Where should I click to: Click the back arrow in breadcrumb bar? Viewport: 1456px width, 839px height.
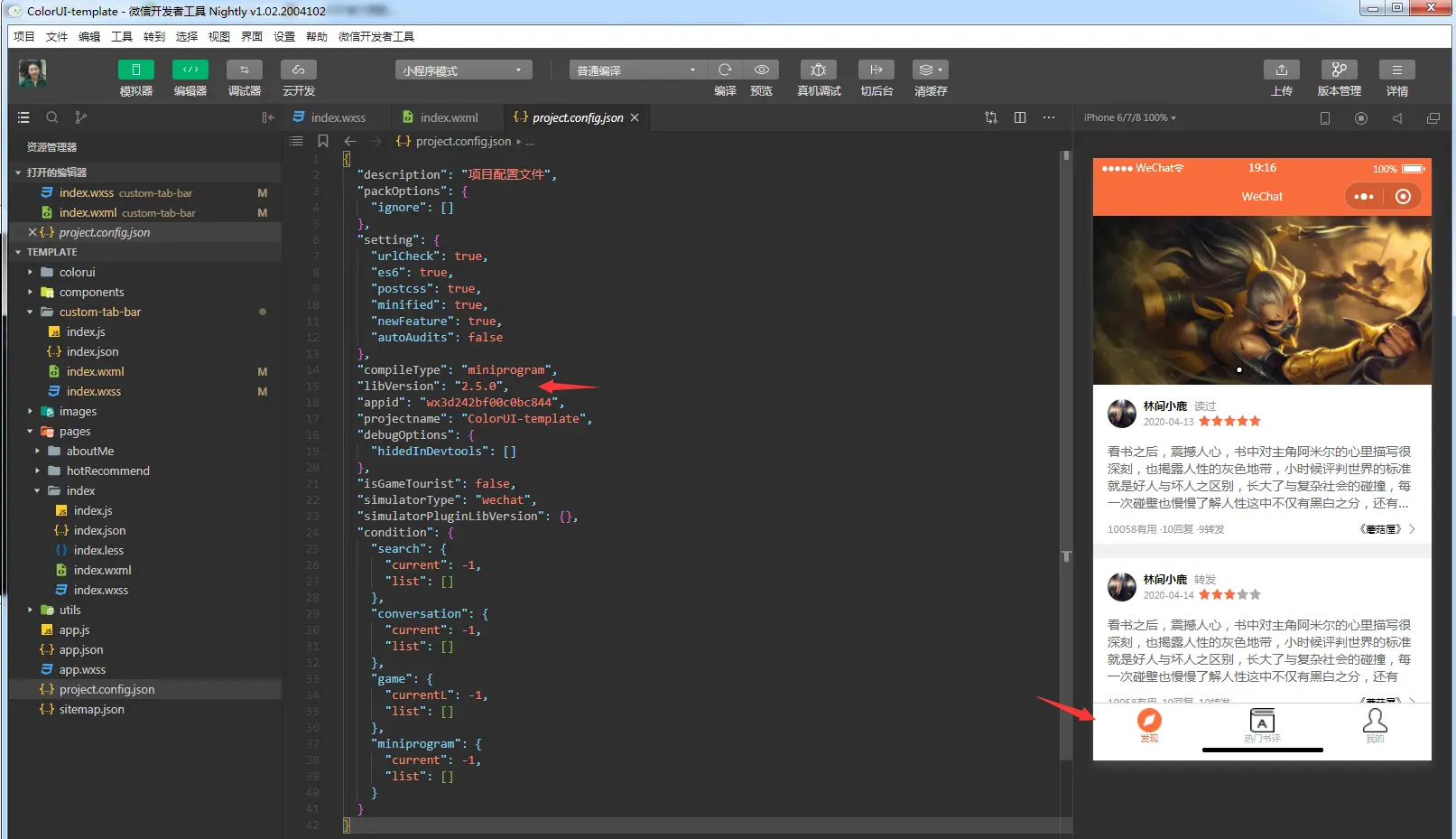[x=350, y=141]
